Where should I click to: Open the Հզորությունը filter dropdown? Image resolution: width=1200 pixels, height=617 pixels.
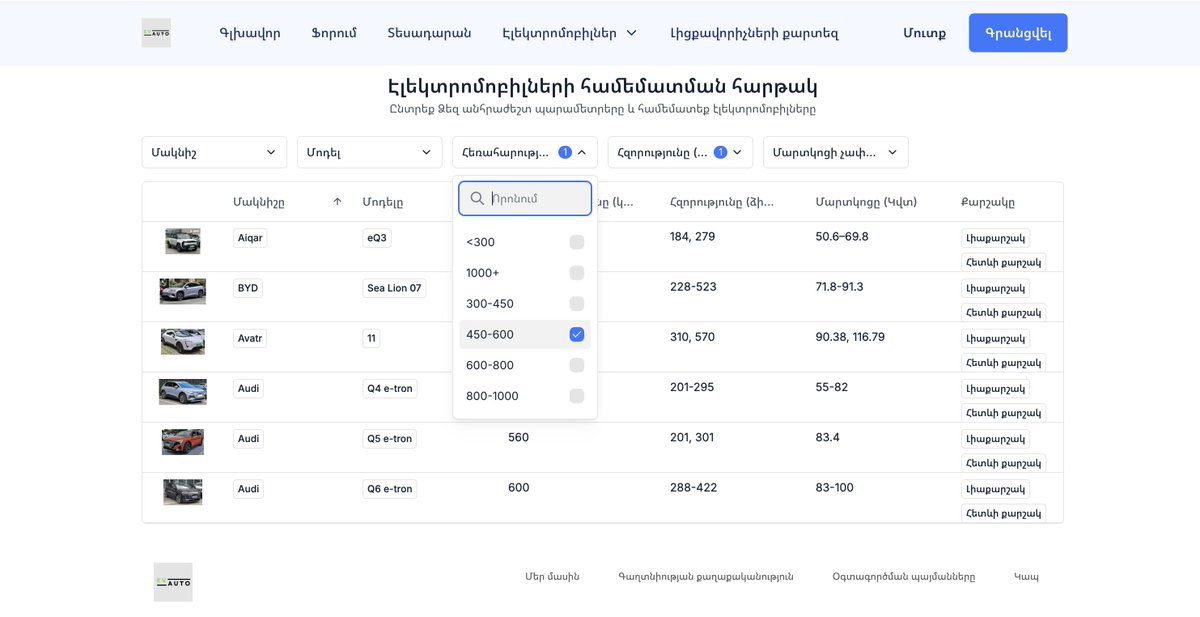[680, 152]
